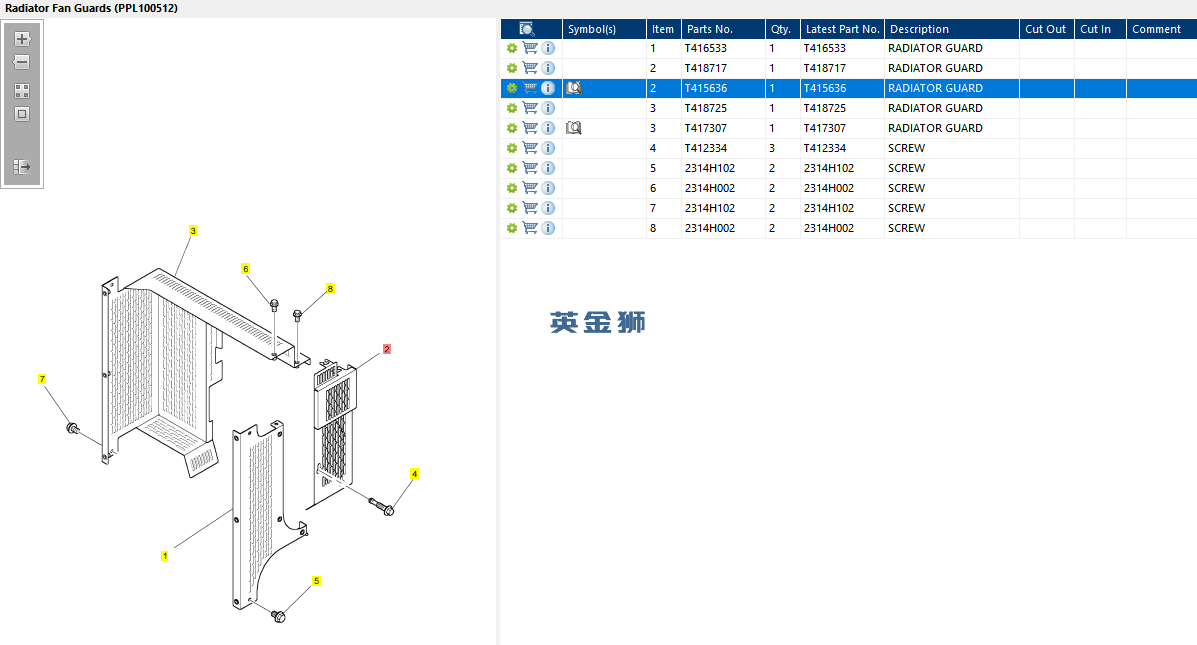Click the Latest Part No. column header
Image resolution: width=1197 pixels, height=645 pixels.
(x=842, y=29)
